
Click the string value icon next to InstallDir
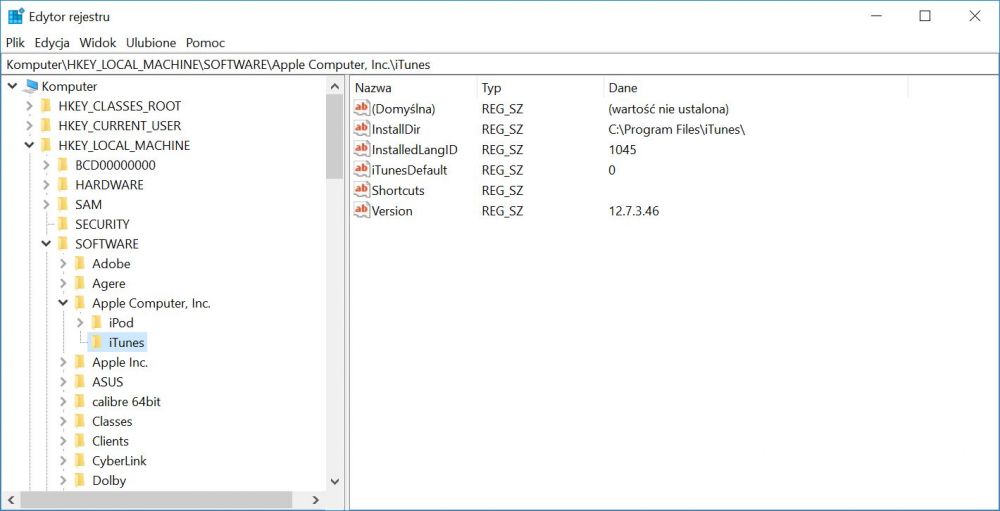pyautogui.click(x=362, y=129)
